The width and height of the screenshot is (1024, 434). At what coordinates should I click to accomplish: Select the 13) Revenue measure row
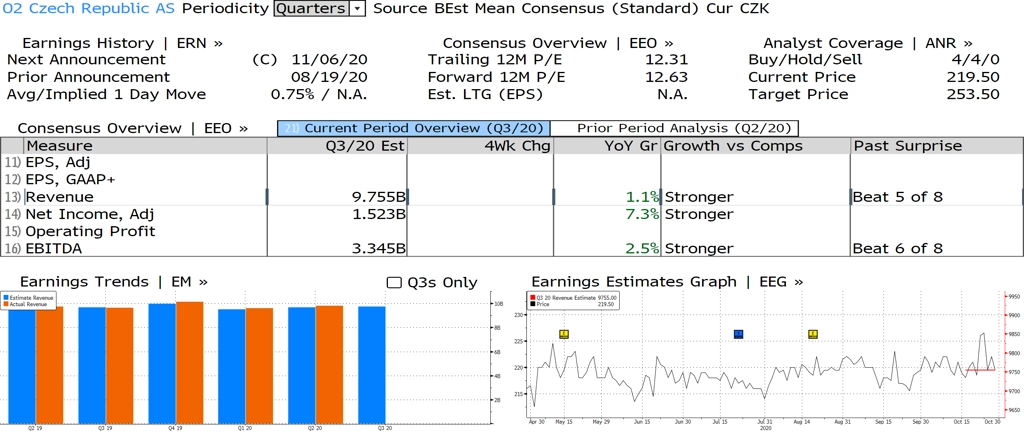511,197
